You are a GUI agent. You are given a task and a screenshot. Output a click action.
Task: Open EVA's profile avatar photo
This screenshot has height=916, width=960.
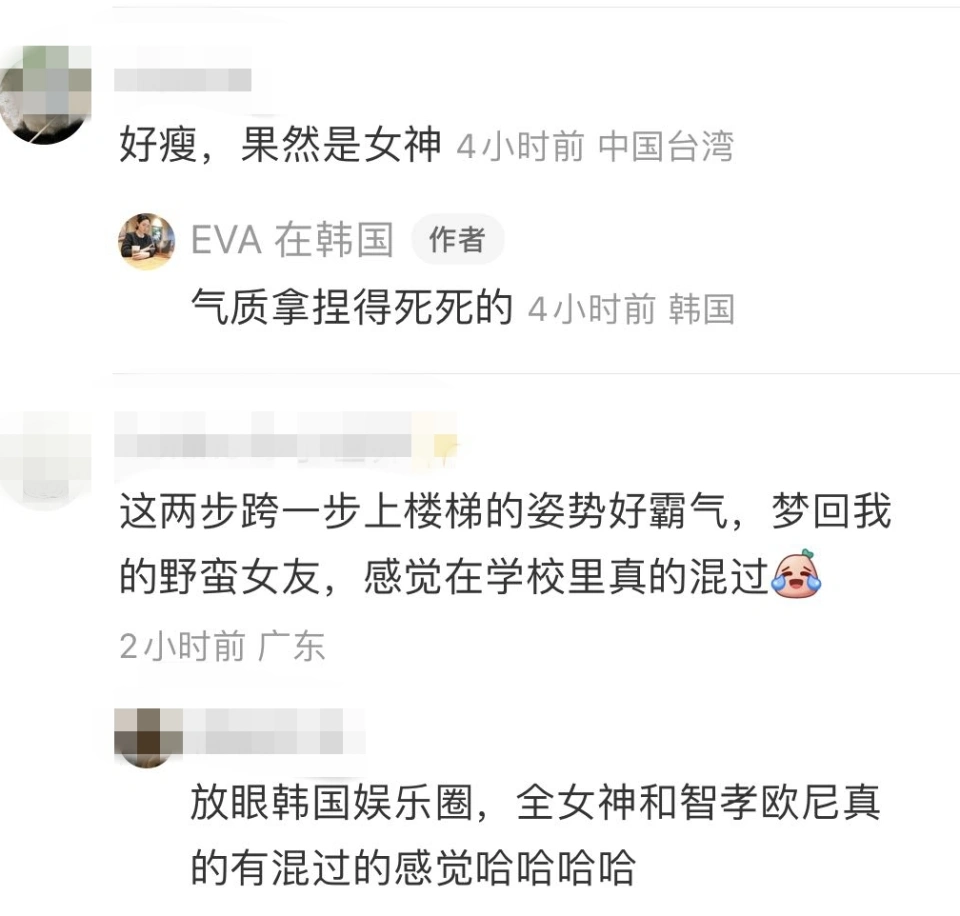146,241
